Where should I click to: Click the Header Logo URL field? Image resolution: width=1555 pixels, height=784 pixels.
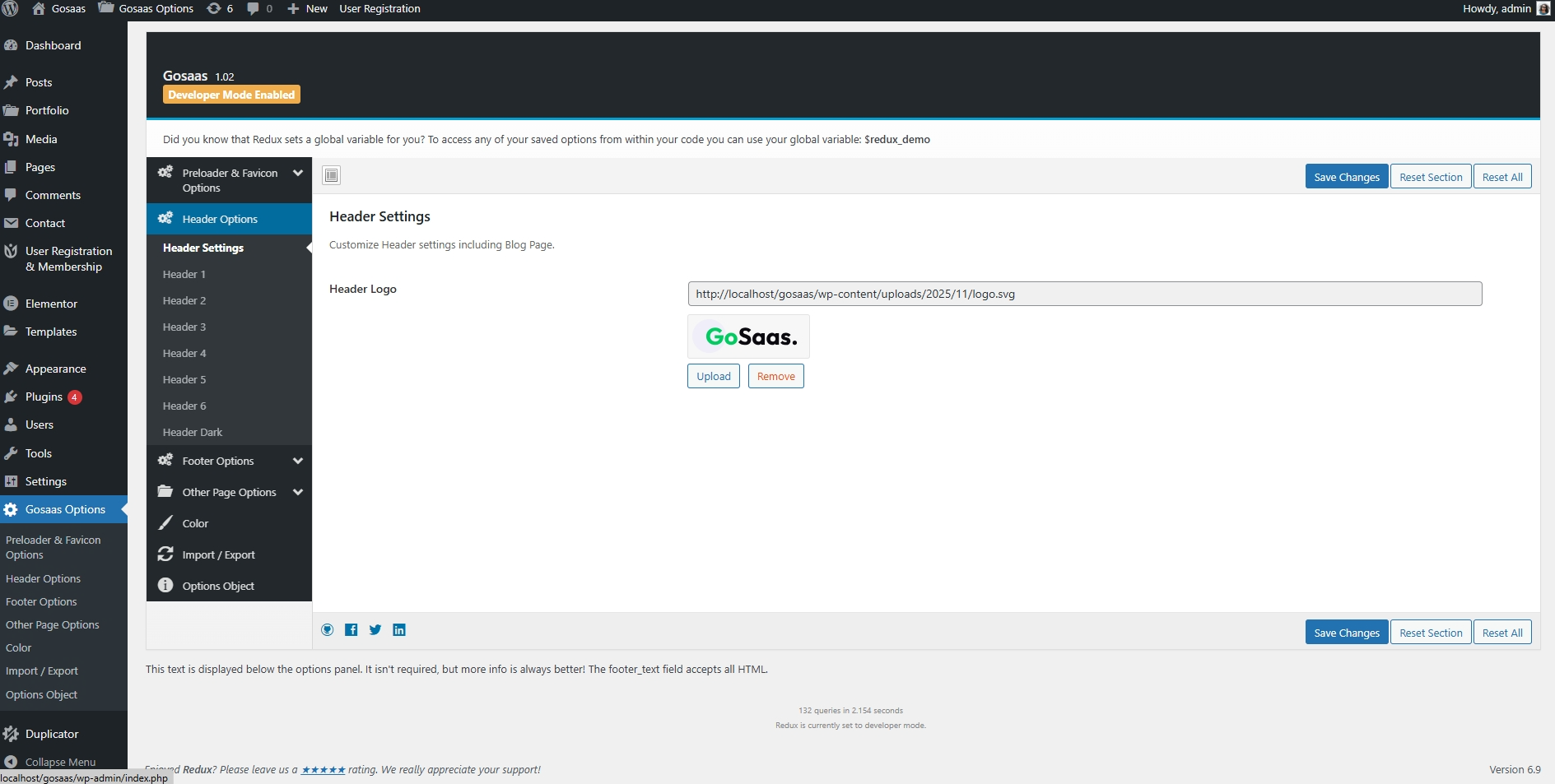click(1084, 294)
